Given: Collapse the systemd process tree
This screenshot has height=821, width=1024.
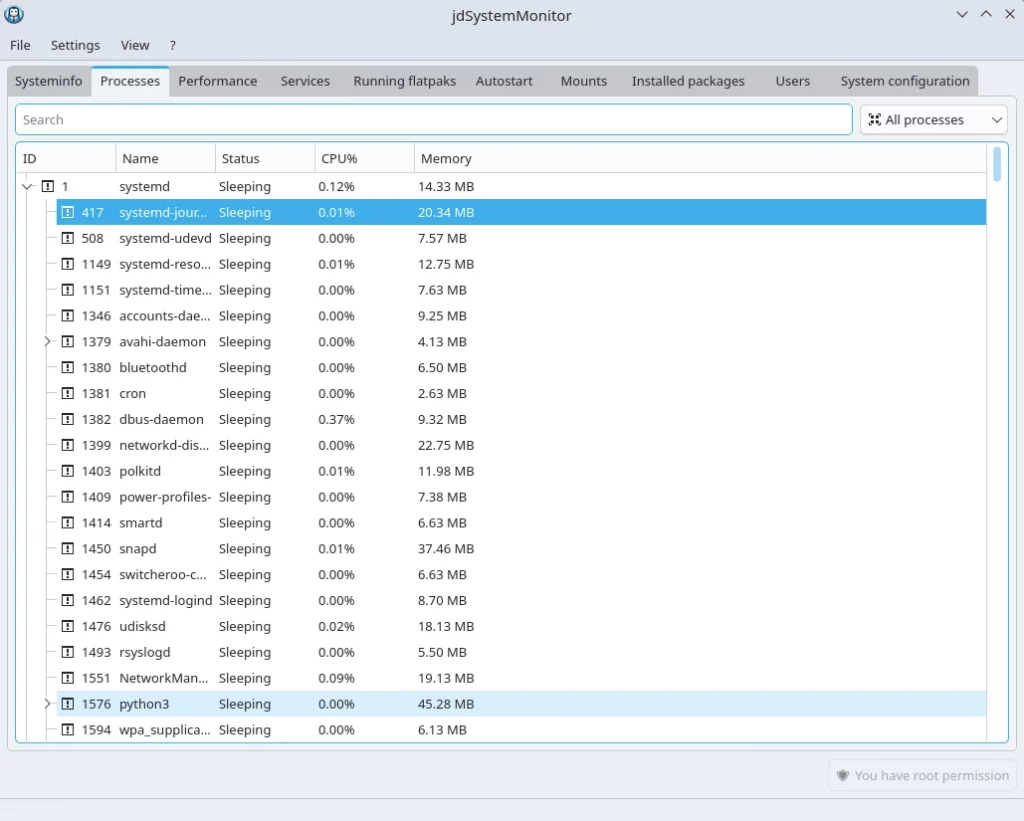Looking at the screenshot, I should [28, 187].
